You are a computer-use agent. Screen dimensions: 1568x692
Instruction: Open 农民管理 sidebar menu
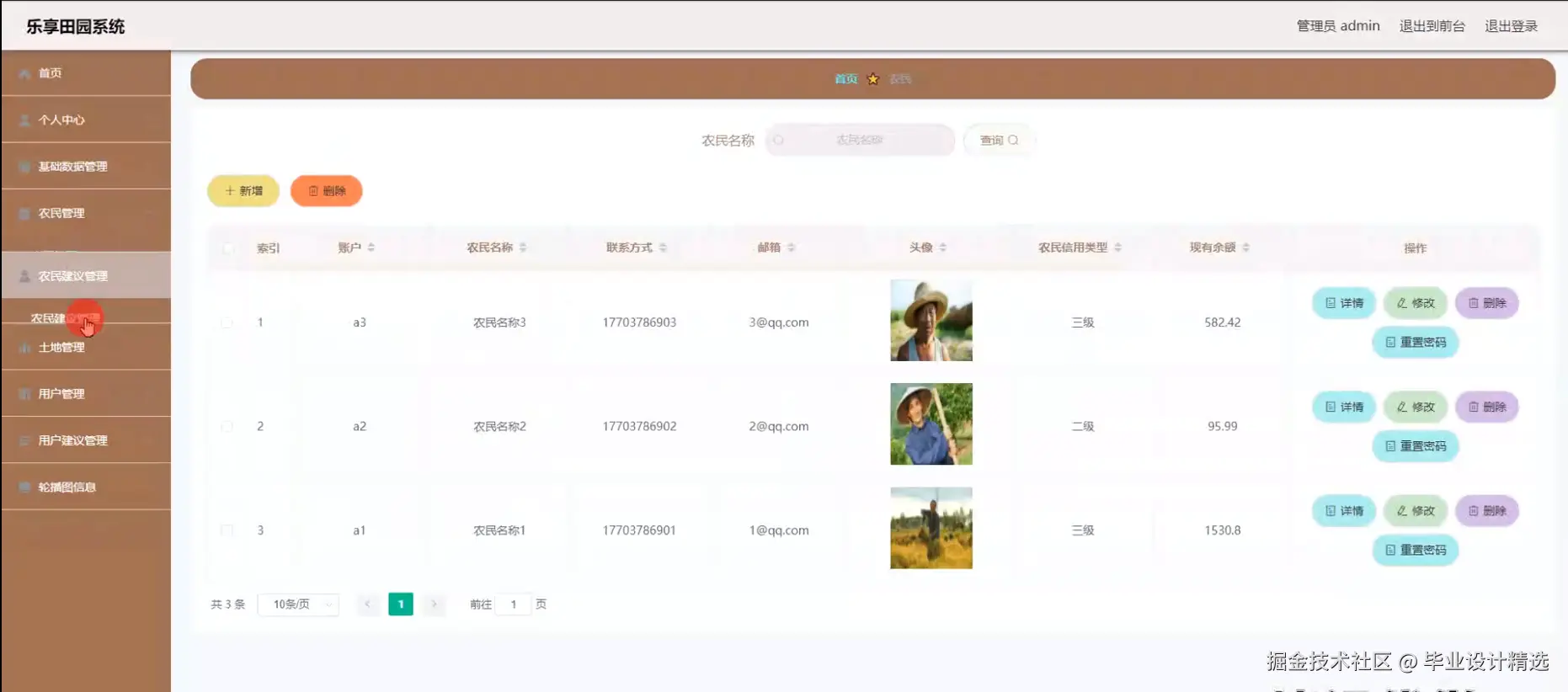click(x=86, y=213)
